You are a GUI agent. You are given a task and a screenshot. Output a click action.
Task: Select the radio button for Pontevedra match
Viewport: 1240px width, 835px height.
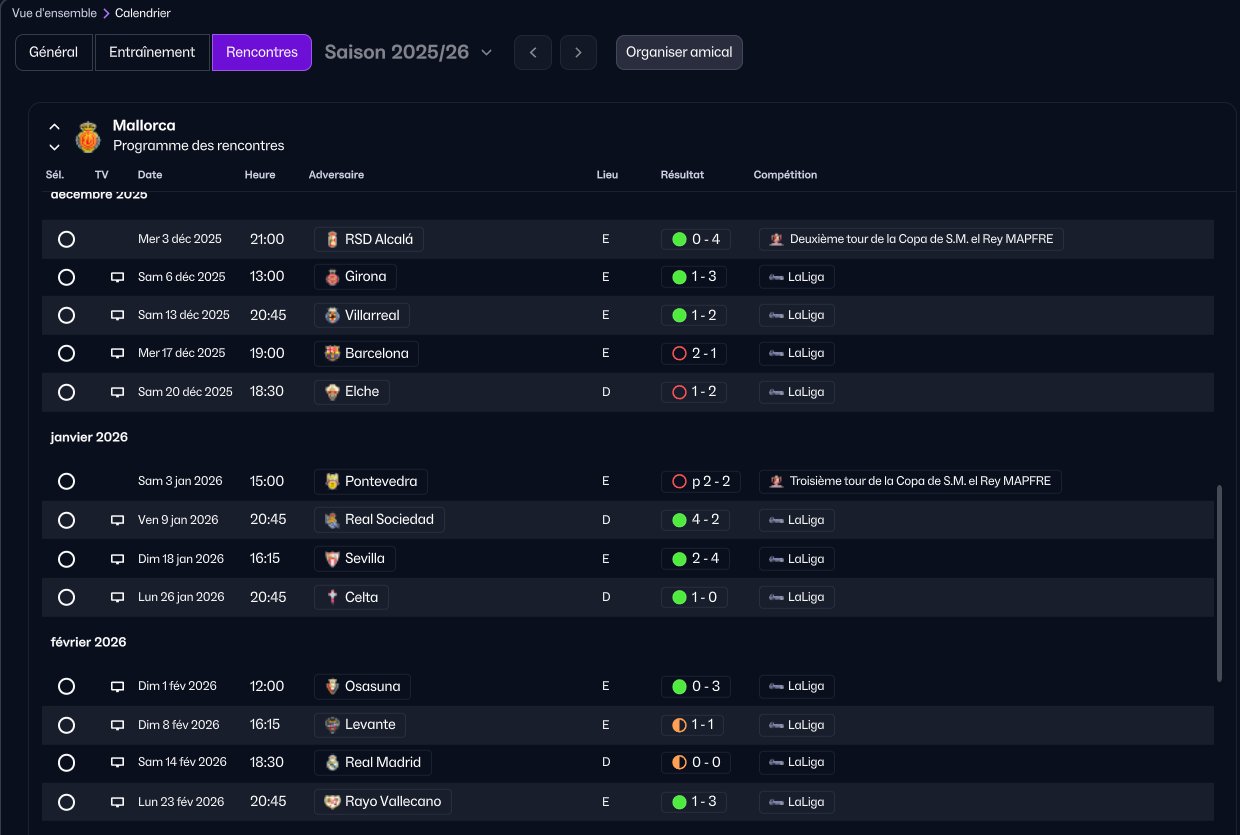pyautogui.click(x=66, y=481)
